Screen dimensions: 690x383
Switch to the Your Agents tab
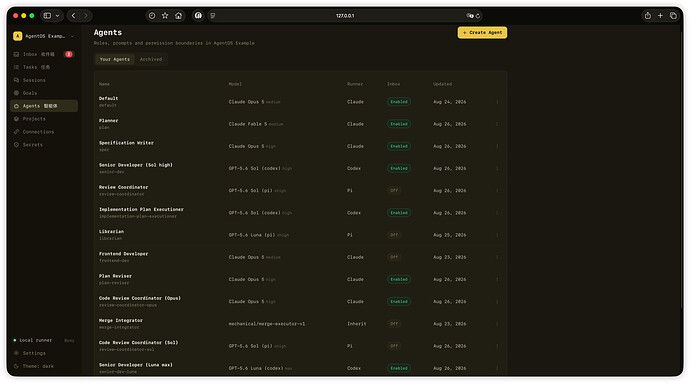click(115, 59)
